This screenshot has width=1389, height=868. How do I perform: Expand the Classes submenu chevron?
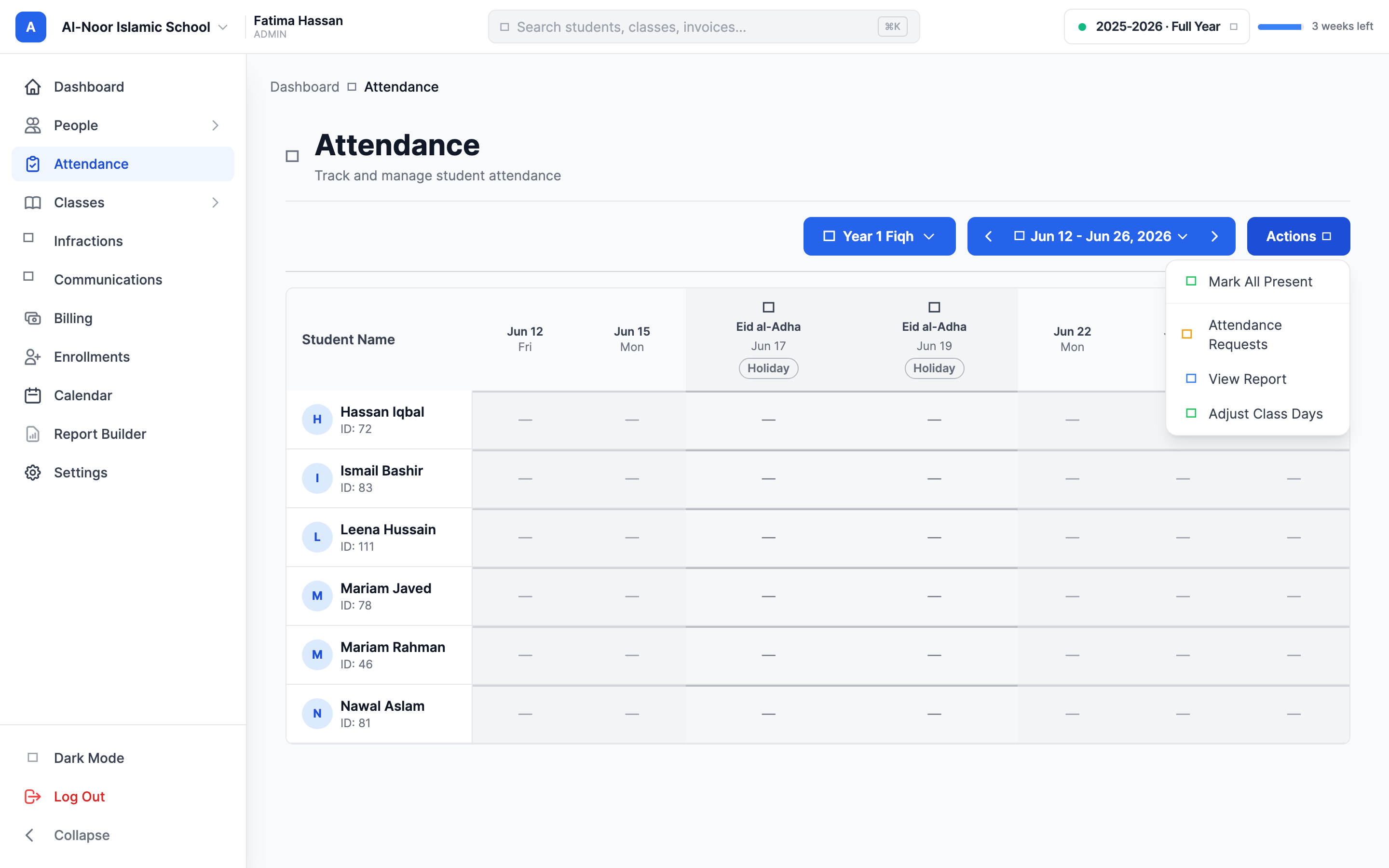point(215,202)
